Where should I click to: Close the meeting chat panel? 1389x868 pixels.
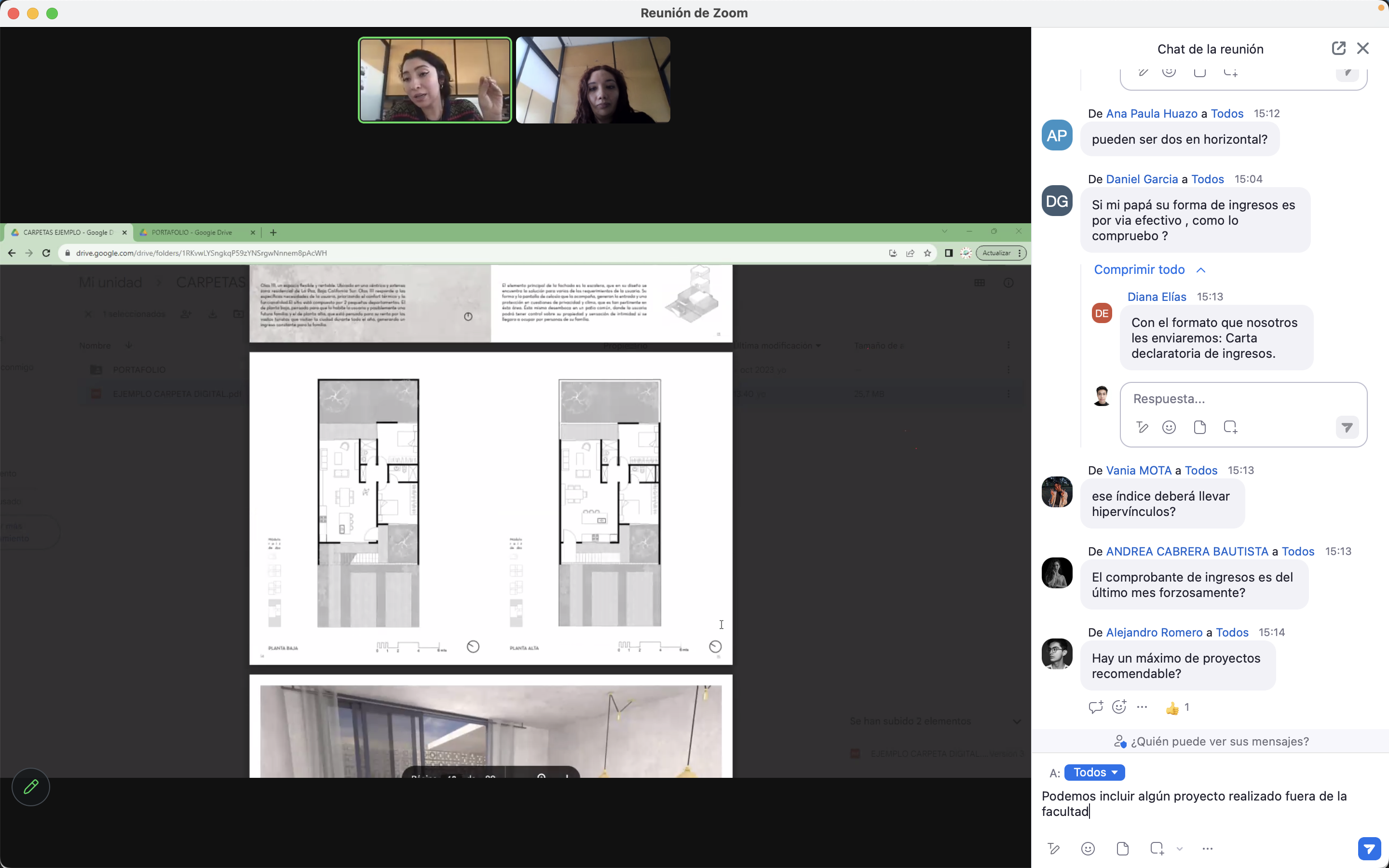coord(1363,49)
